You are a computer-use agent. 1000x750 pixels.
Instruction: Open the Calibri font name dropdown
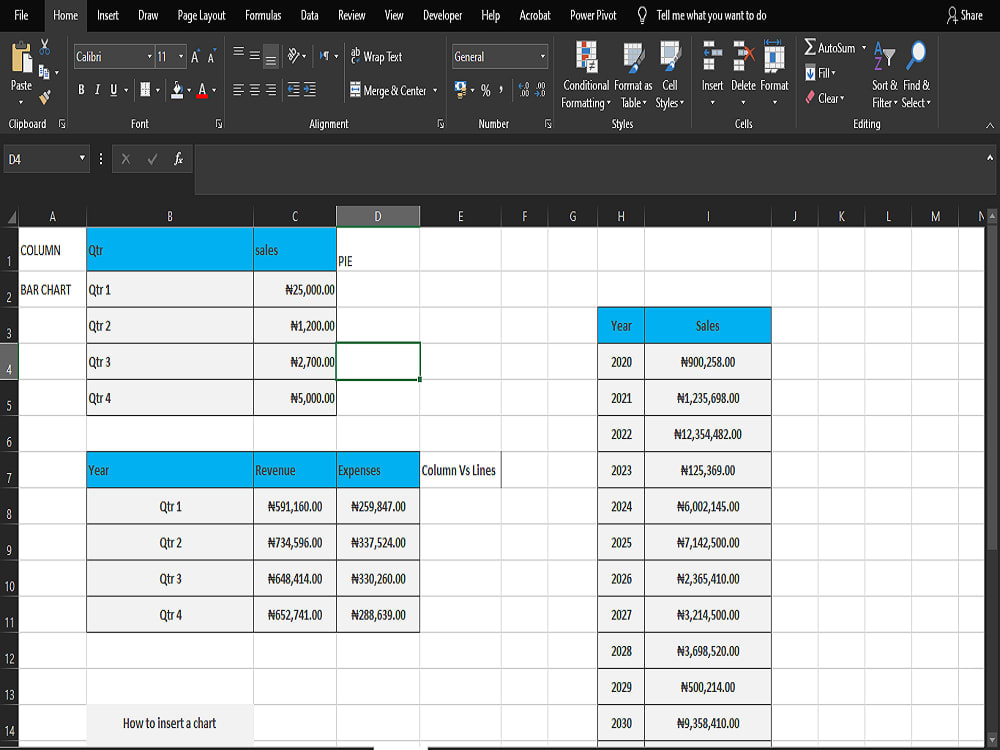click(150, 57)
